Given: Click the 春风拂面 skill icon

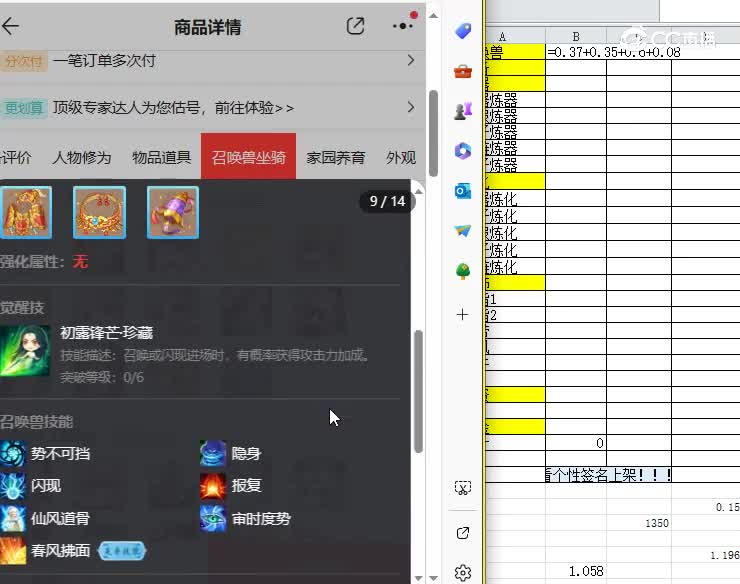Looking at the screenshot, I should coord(13,550).
